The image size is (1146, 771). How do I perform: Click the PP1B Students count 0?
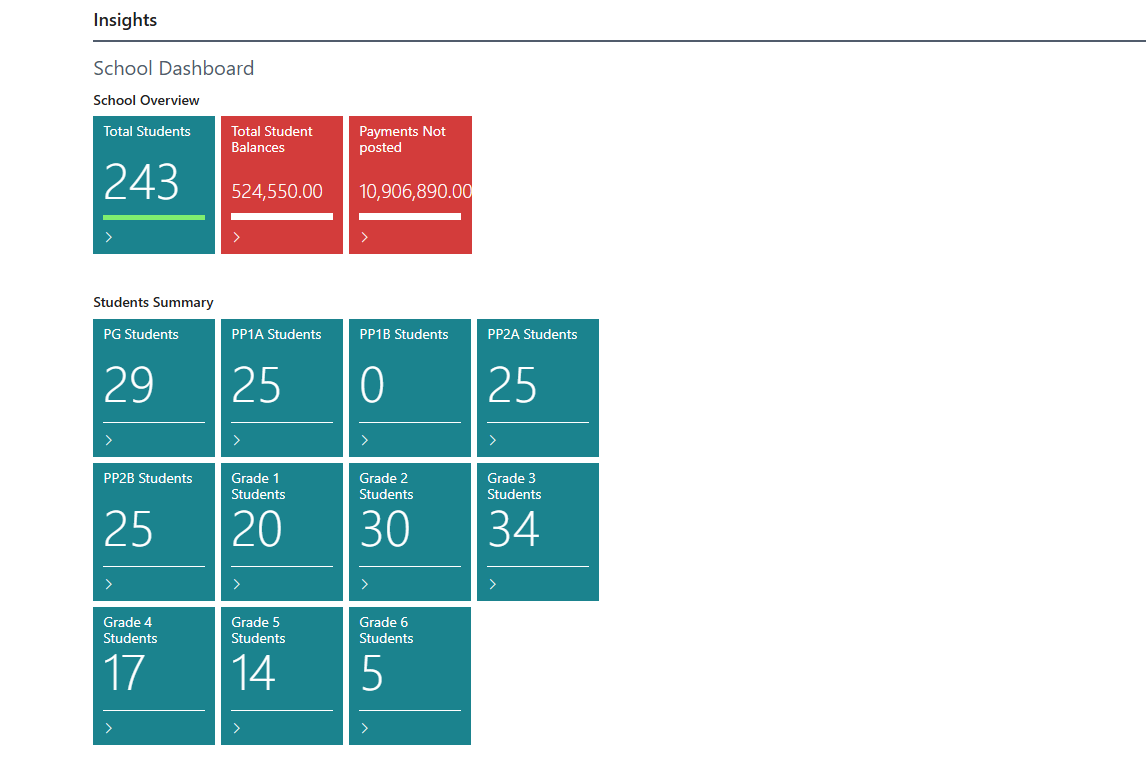(x=372, y=384)
